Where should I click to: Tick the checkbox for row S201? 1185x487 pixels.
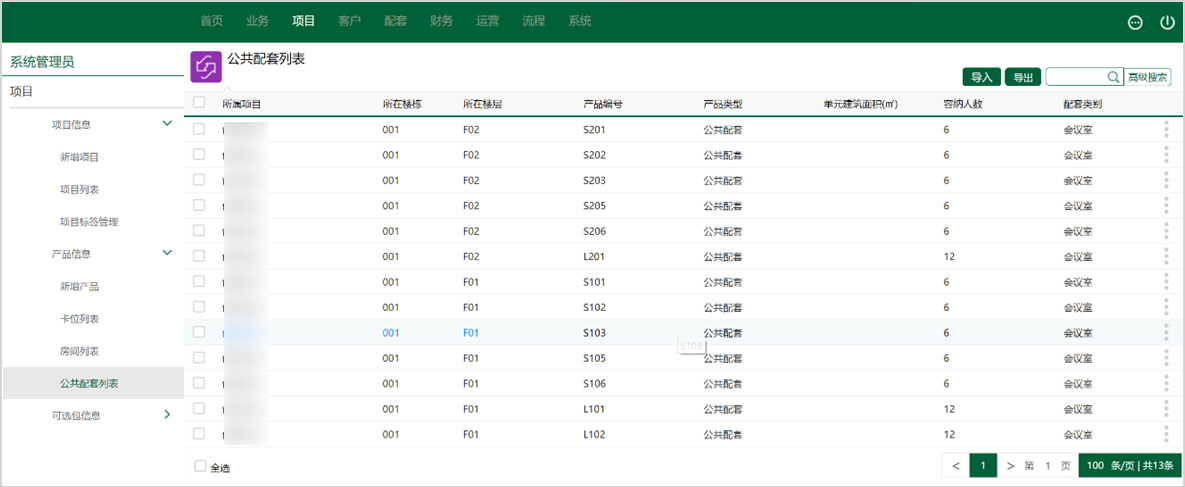tap(199, 129)
